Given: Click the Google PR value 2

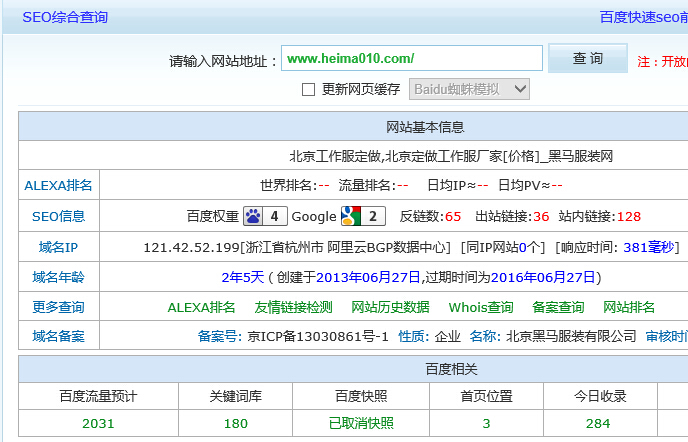Looking at the screenshot, I should 373,216.
